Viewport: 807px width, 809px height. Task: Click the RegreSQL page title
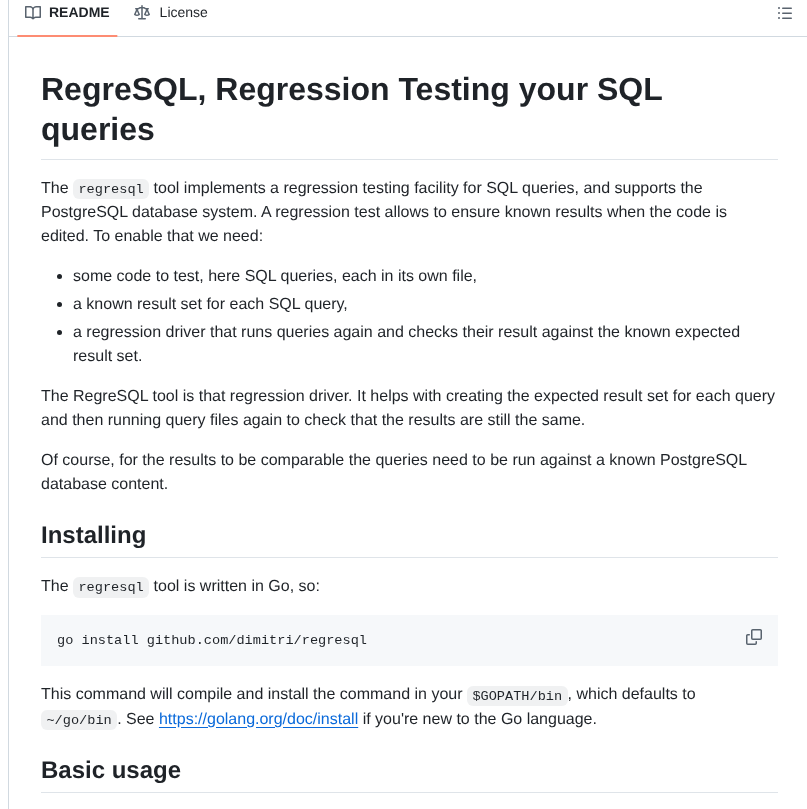click(351, 89)
